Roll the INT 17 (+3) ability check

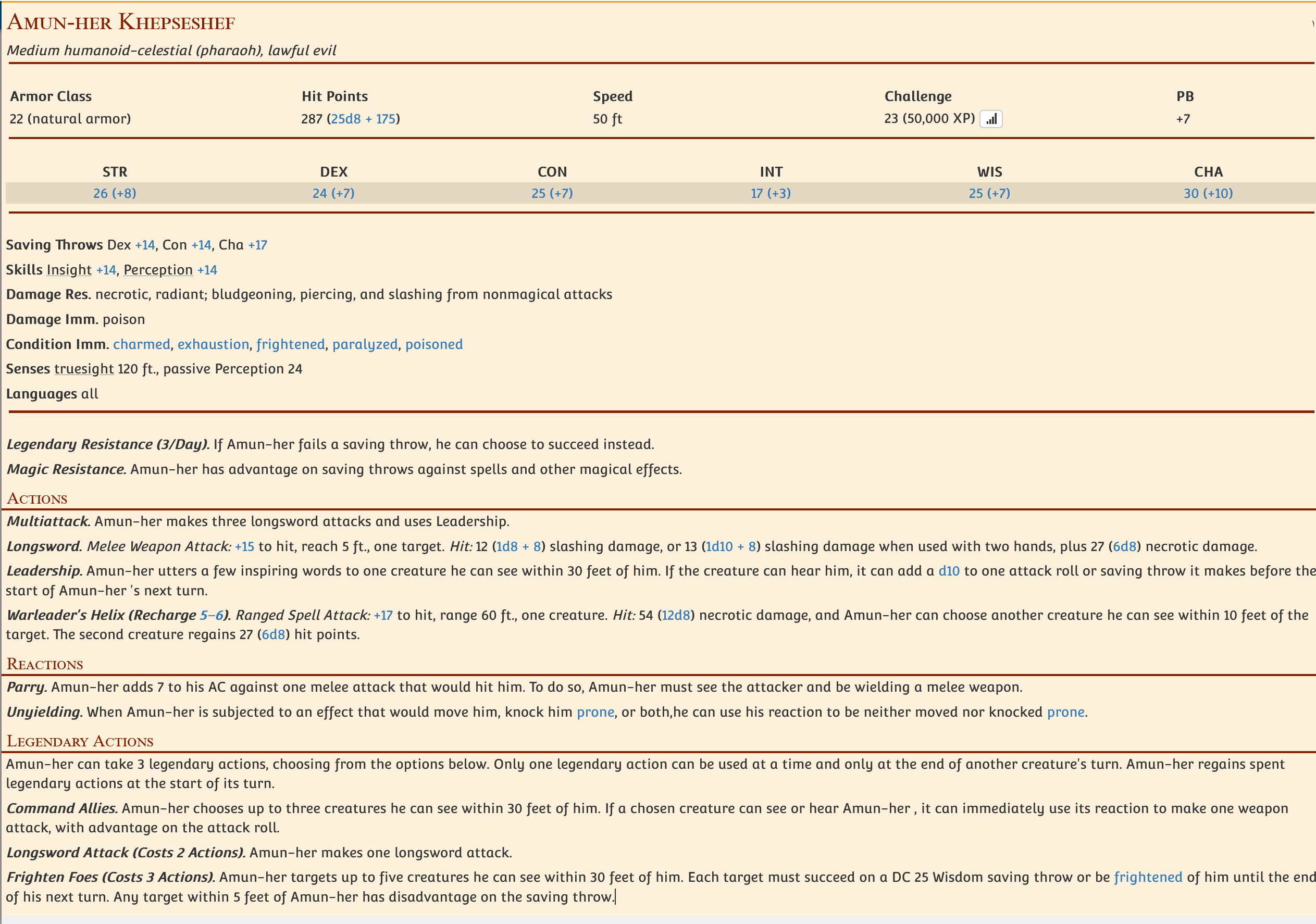(x=771, y=194)
